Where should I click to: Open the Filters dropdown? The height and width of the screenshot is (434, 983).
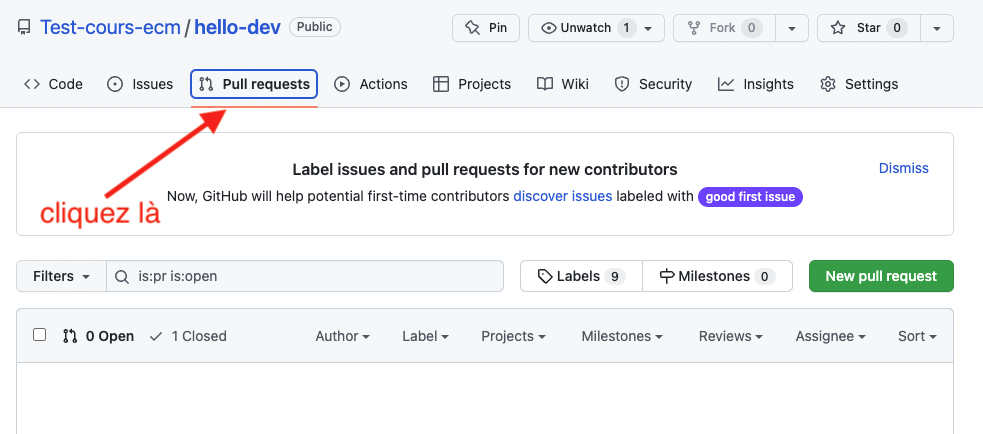click(x=61, y=276)
